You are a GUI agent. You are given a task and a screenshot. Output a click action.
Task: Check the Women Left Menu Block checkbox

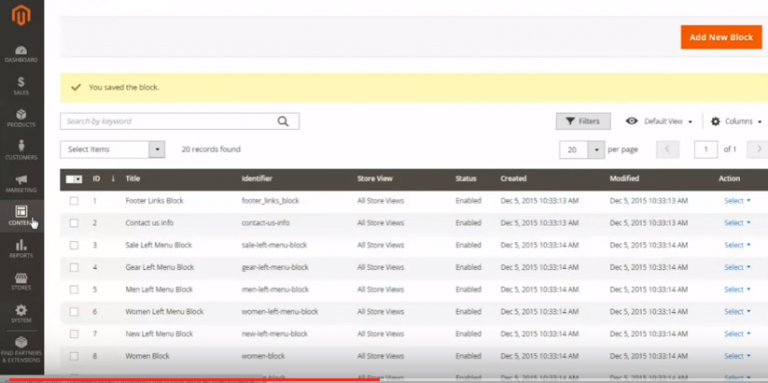tap(74, 312)
